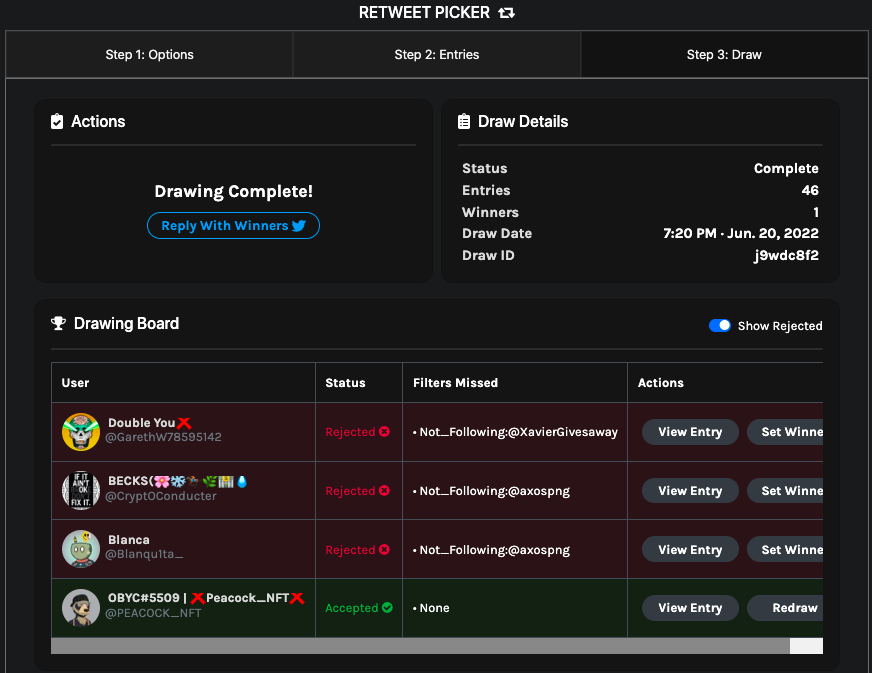
Task: Click the retweet icon beside Retweet Picker title
Action: pyautogui.click(x=506, y=12)
